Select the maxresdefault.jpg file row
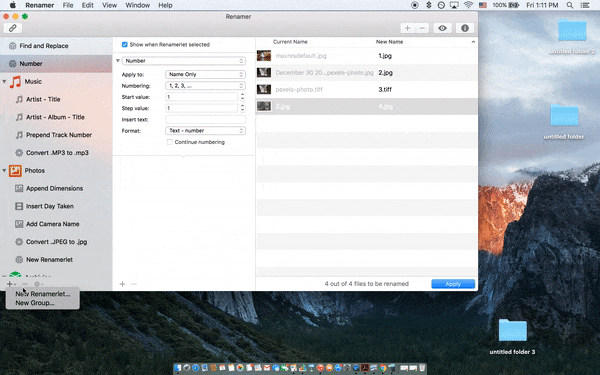The width and height of the screenshot is (600, 375). (x=367, y=56)
